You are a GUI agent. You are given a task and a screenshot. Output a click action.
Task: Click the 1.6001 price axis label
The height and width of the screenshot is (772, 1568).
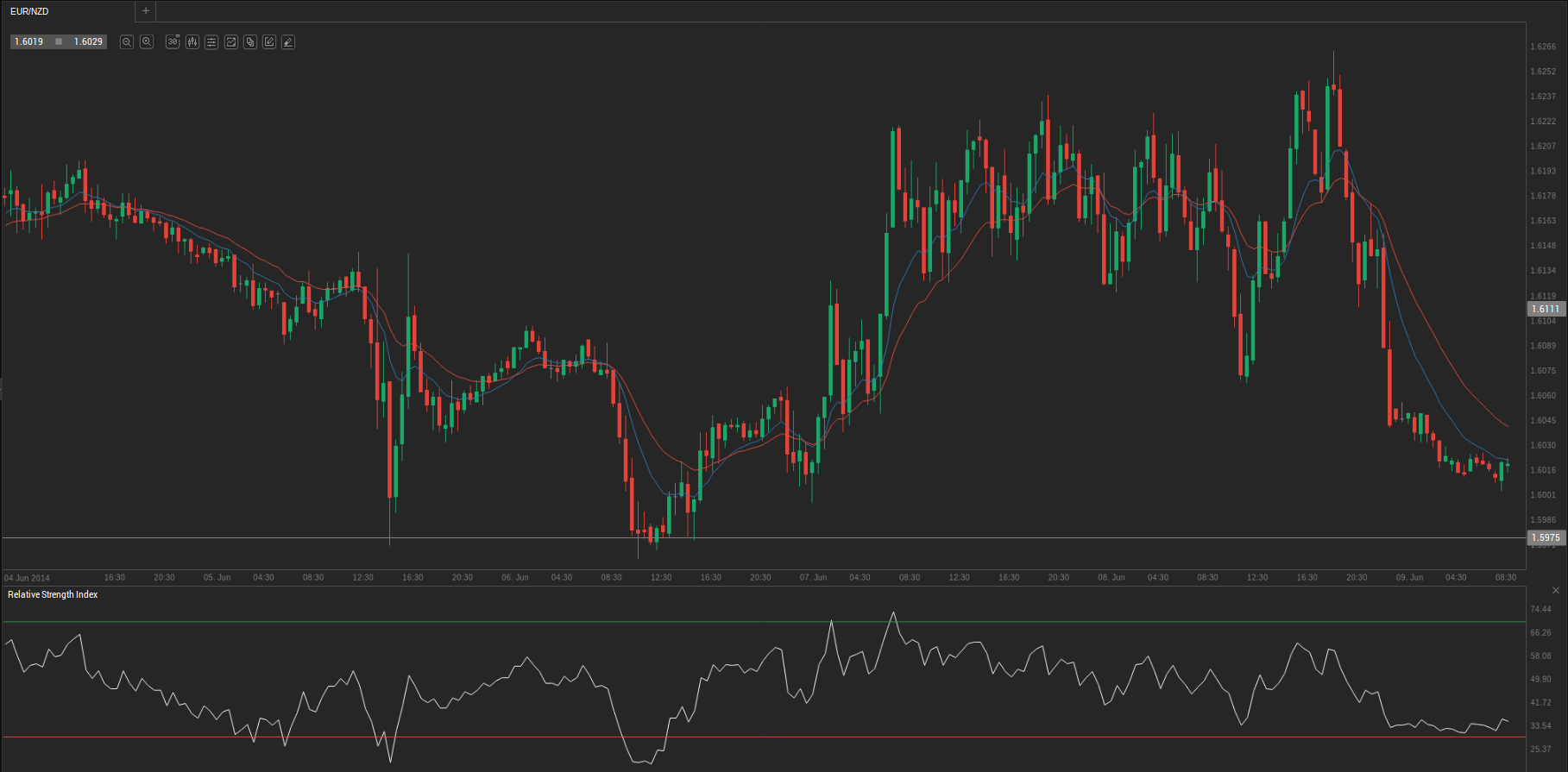click(1543, 495)
